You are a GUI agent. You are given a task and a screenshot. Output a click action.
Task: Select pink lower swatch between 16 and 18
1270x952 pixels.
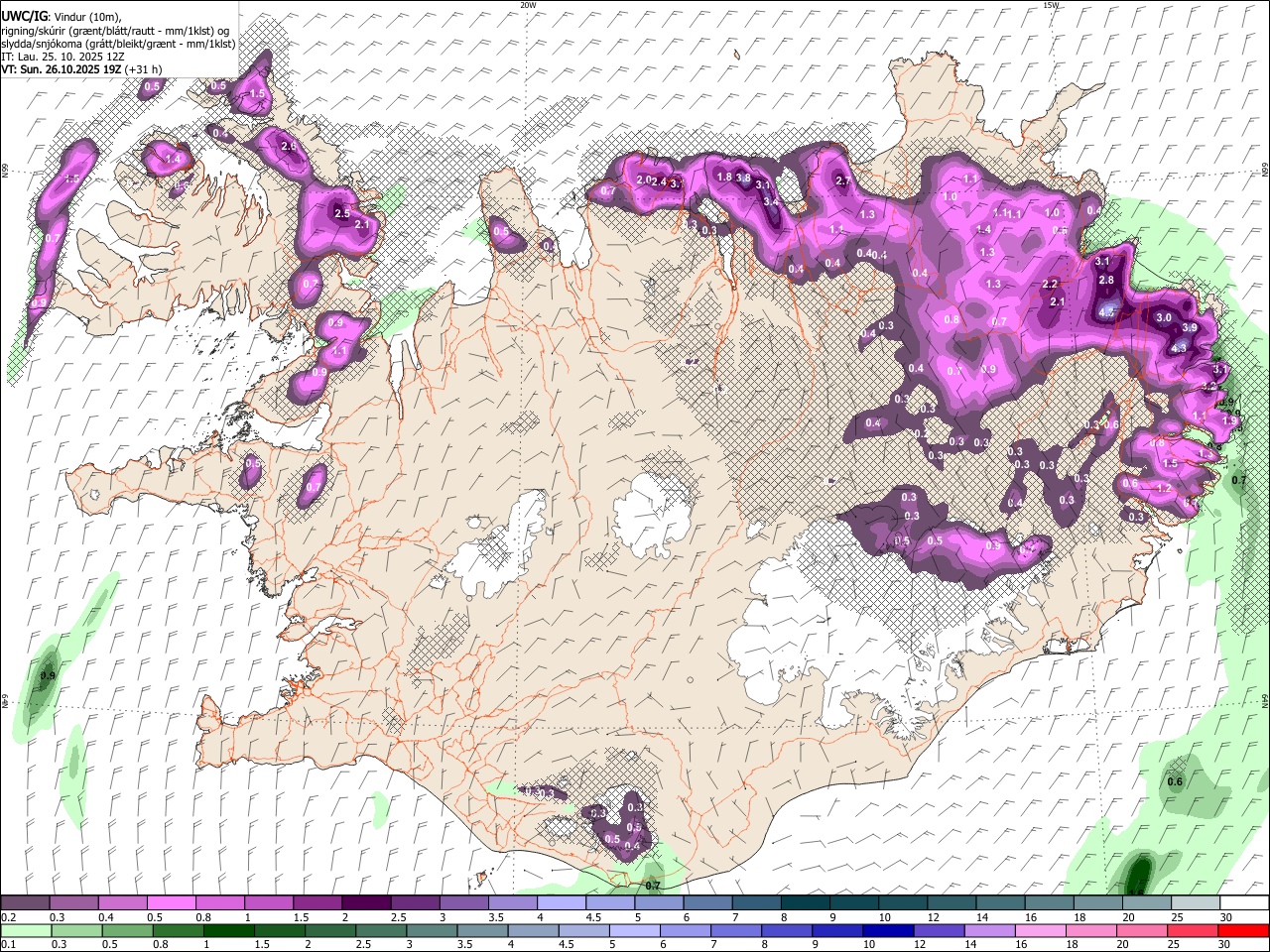point(1040,931)
